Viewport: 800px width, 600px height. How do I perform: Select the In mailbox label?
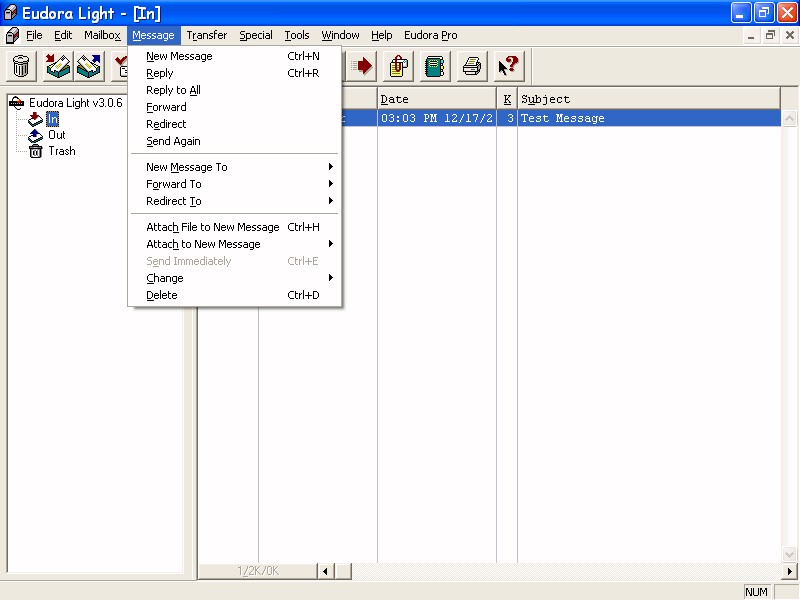tap(53, 119)
